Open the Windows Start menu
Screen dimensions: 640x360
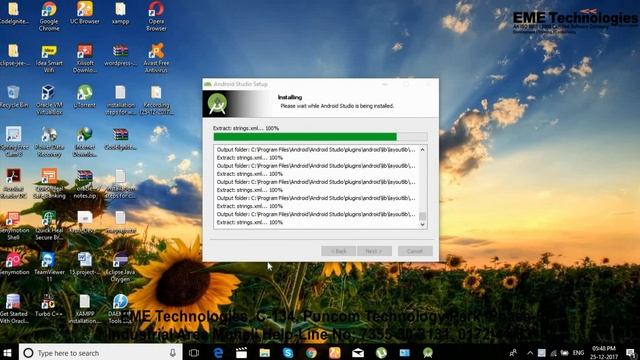pyautogui.click(x=7, y=353)
